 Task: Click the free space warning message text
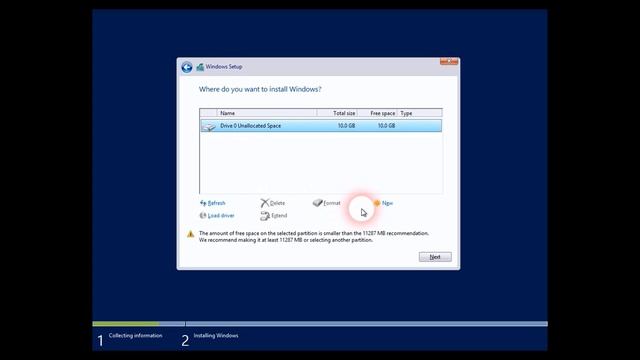[314, 237]
